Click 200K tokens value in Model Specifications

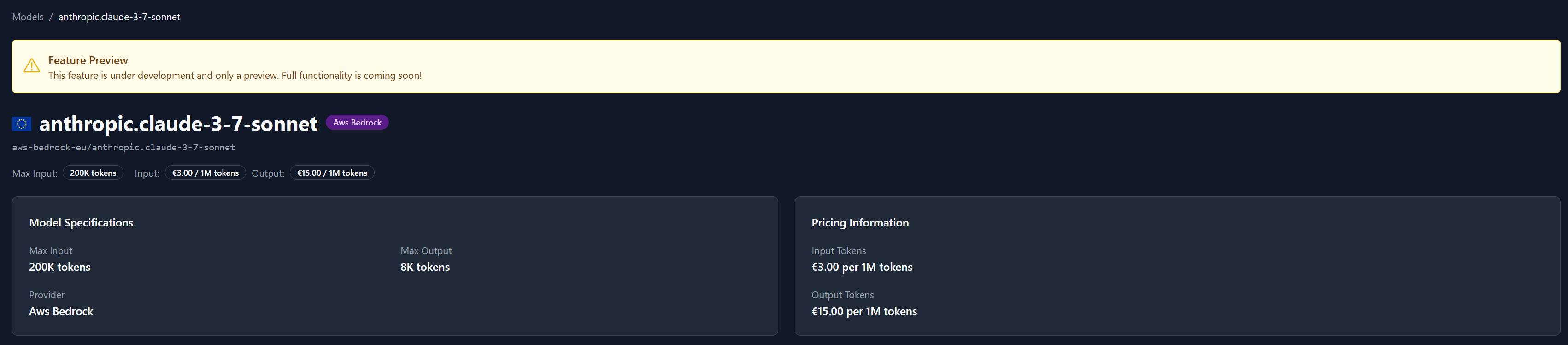click(59, 267)
